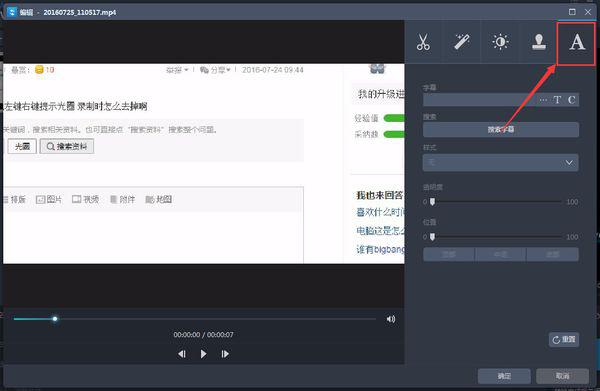Click the ellipsis browse subtitle file button
This screenshot has width=600, height=391.
click(543, 100)
